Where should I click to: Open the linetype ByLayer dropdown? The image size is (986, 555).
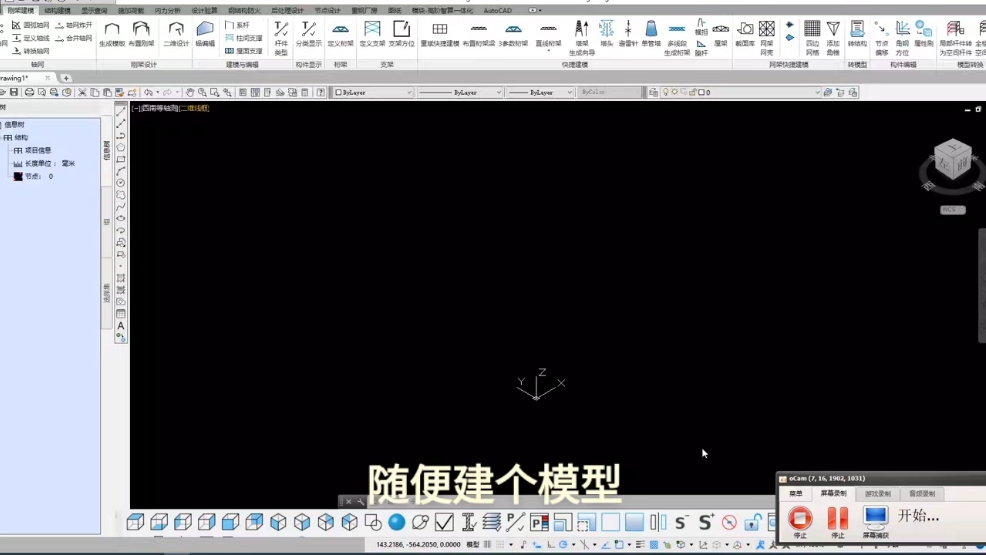point(460,92)
